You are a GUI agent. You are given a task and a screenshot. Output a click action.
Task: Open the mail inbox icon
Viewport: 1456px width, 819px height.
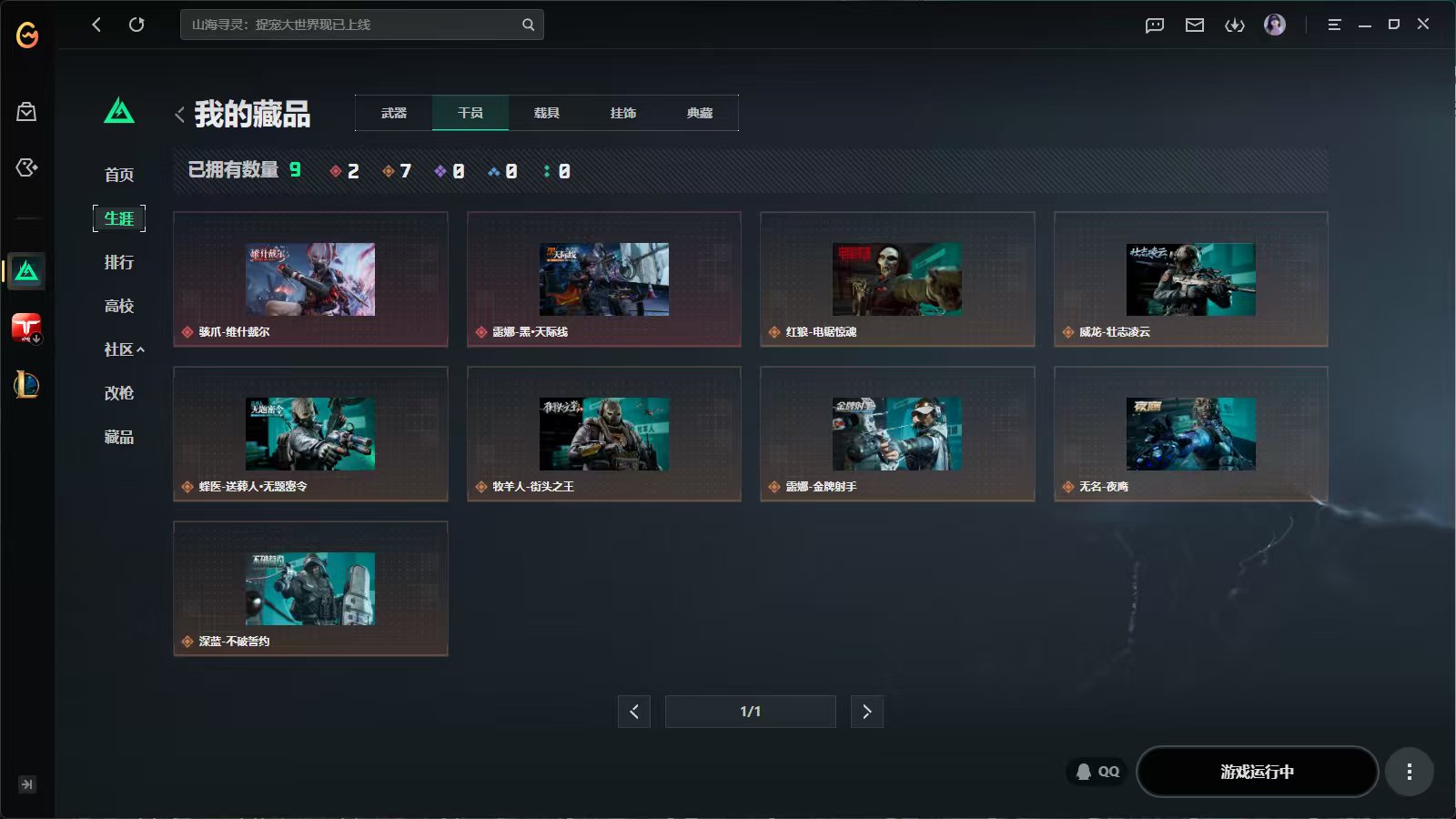click(x=1195, y=25)
